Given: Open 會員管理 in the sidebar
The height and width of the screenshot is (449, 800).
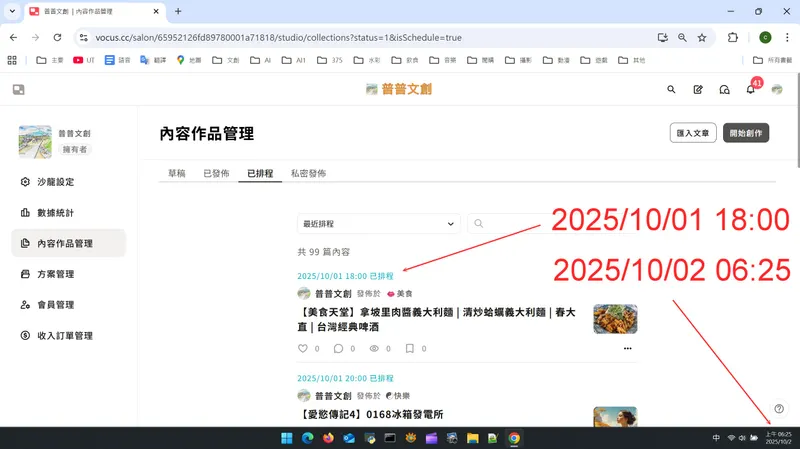Looking at the screenshot, I should (68, 305).
